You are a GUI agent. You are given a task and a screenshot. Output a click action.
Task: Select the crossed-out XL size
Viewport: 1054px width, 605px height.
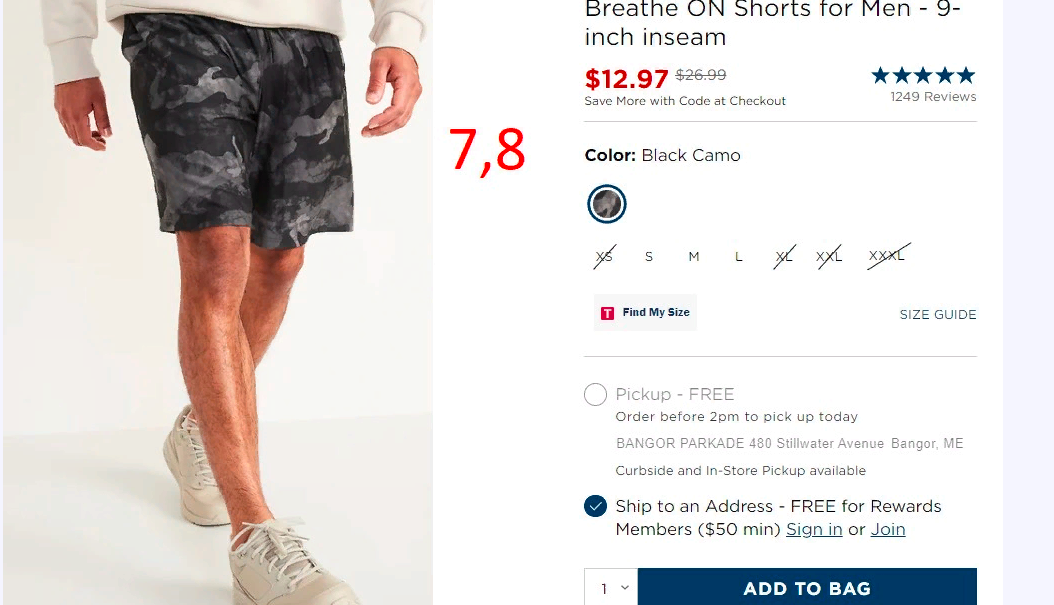click(784, 256)
